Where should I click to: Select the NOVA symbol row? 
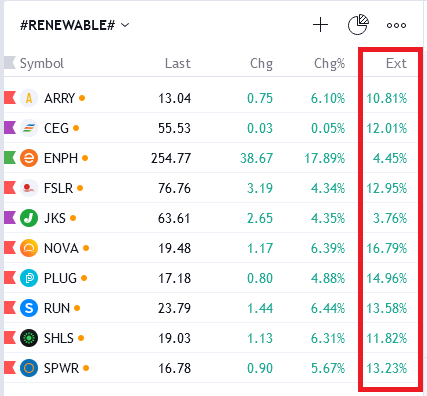click(x=211, y=248)
